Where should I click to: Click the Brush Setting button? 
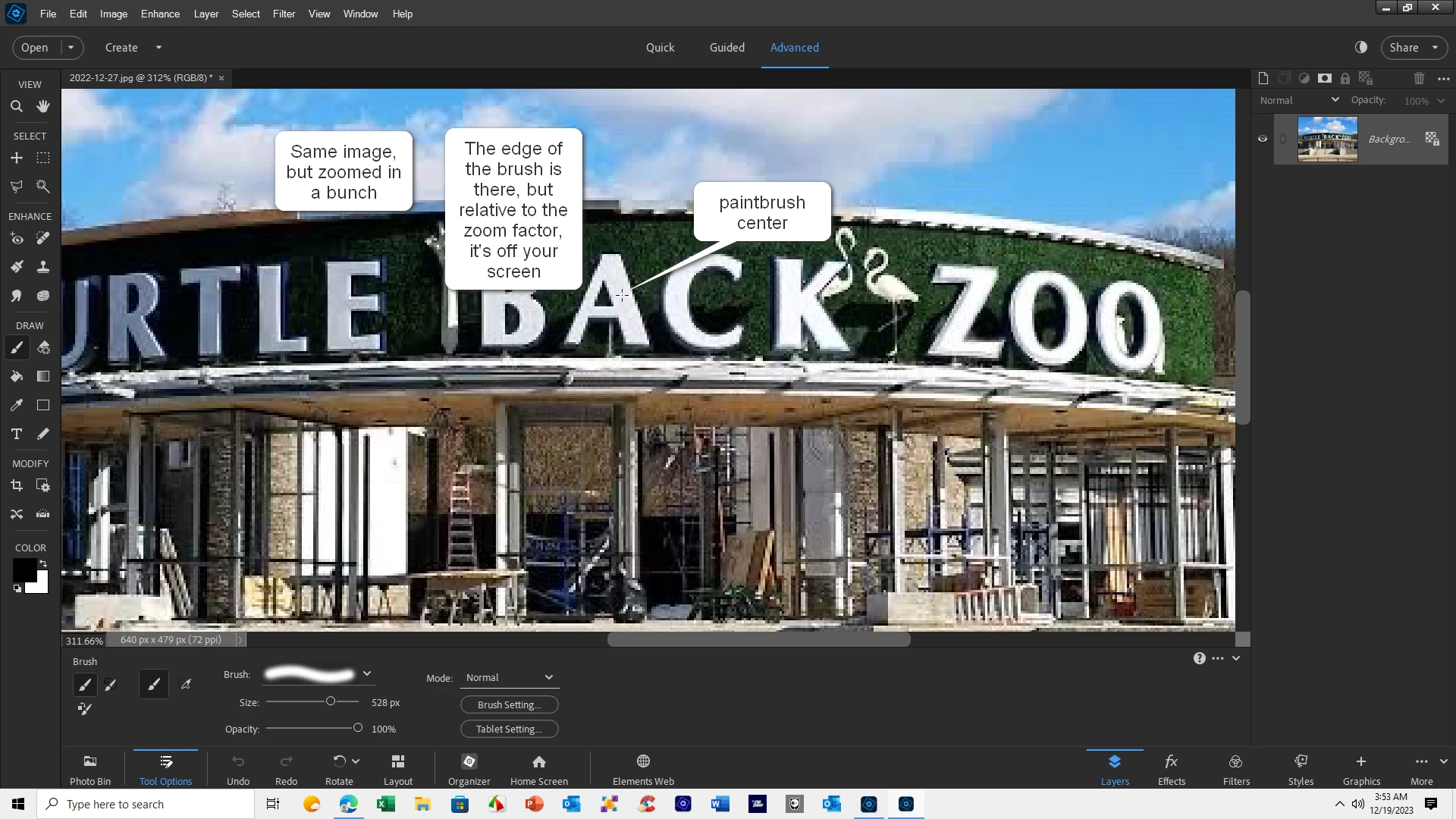(509, 704)
